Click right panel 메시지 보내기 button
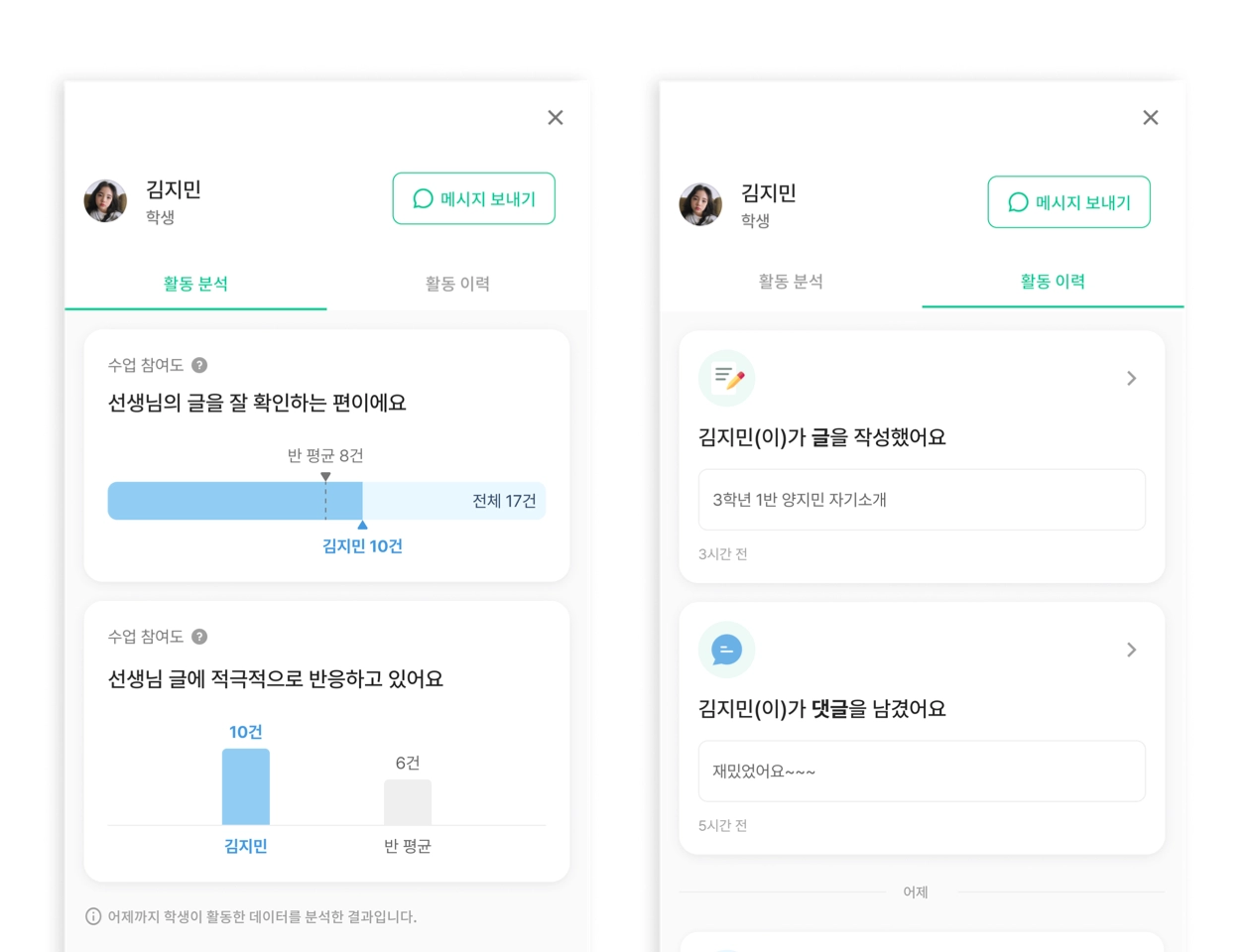 [1069, 202]
